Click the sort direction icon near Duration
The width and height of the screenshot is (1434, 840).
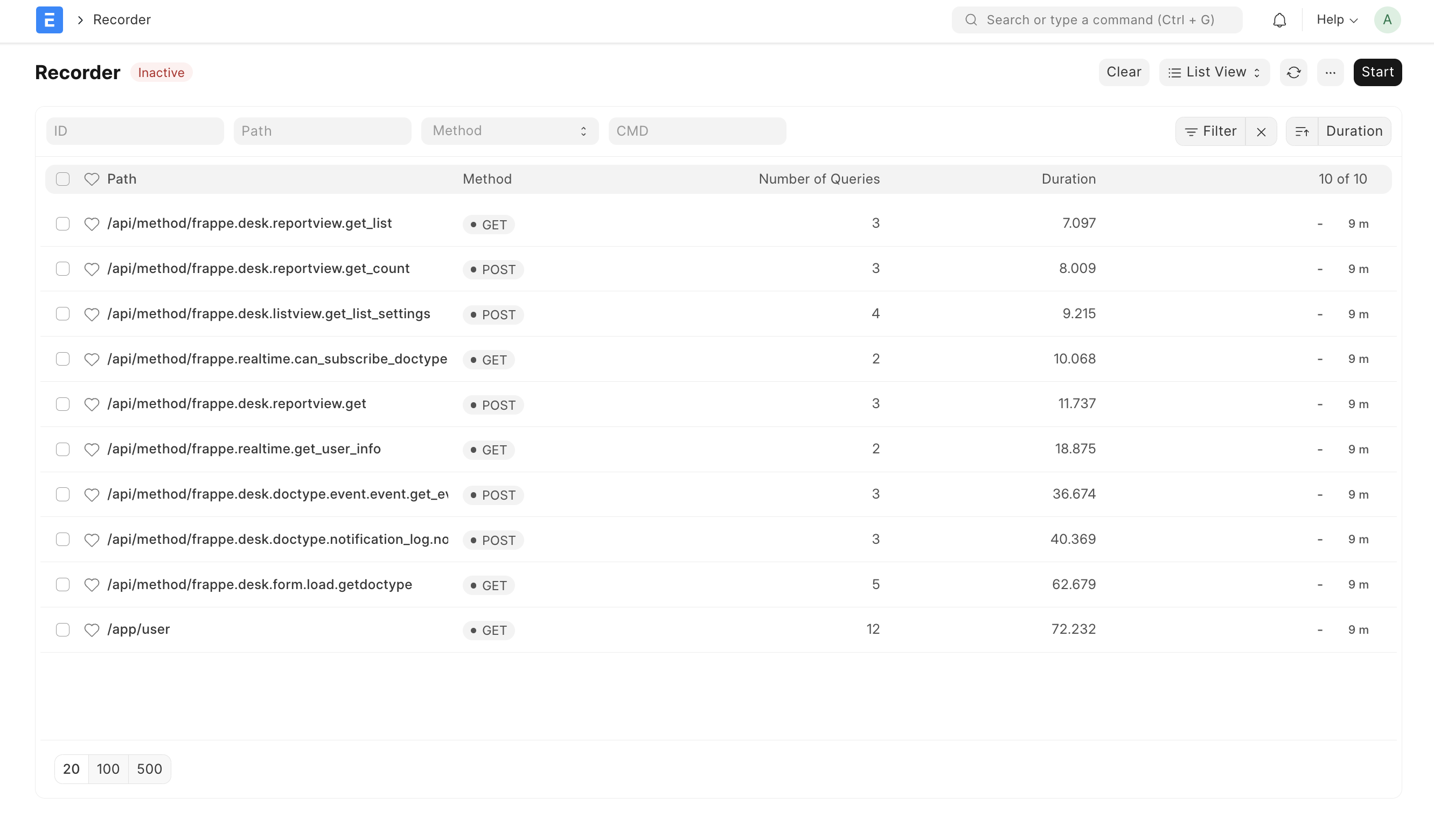click(x=1302, y=131)
